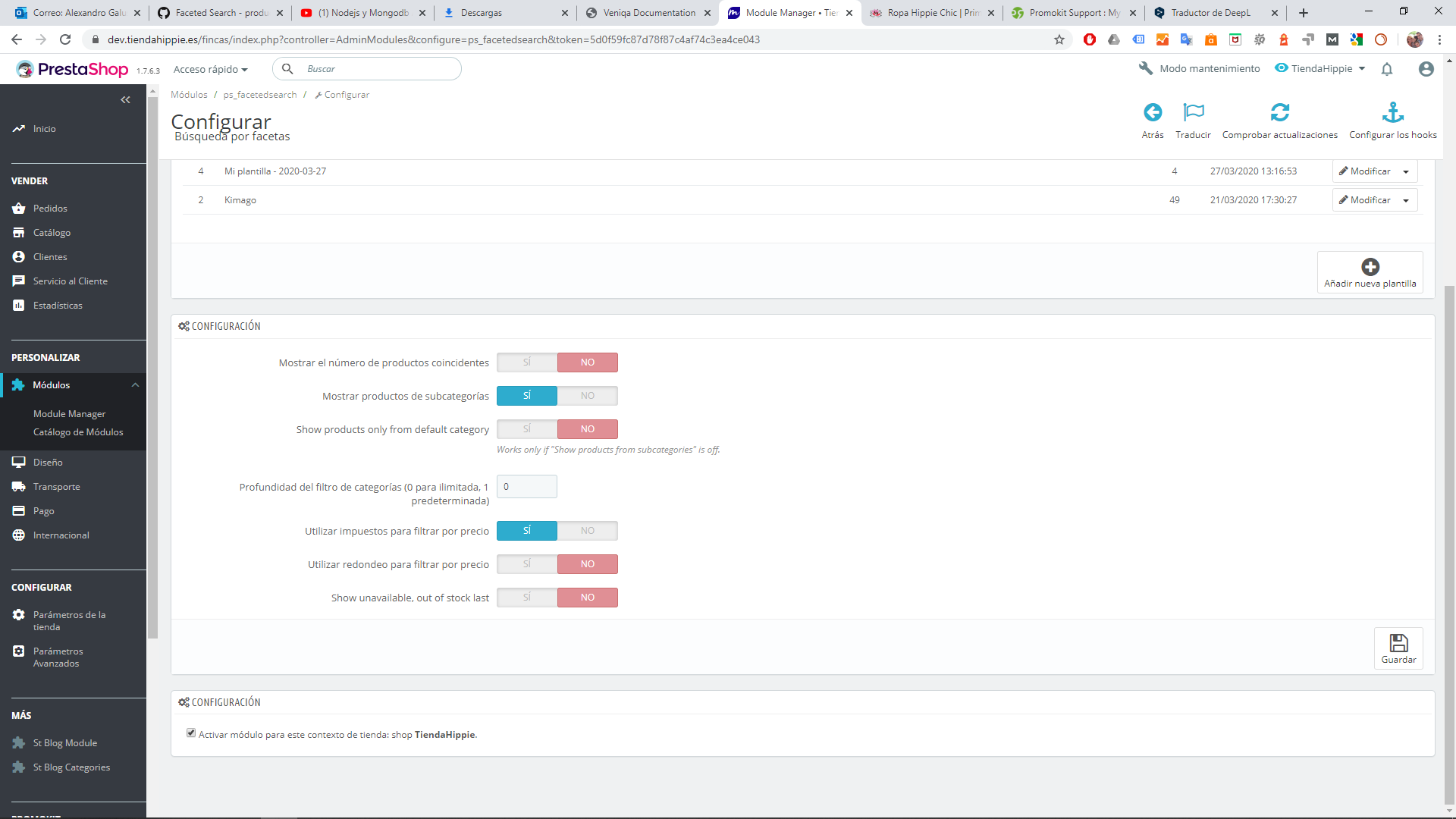Switch 'Mostrar productos de subcategorías' to NO
The width and height of the screenshot is (1456, 819).
click(587, 396)
